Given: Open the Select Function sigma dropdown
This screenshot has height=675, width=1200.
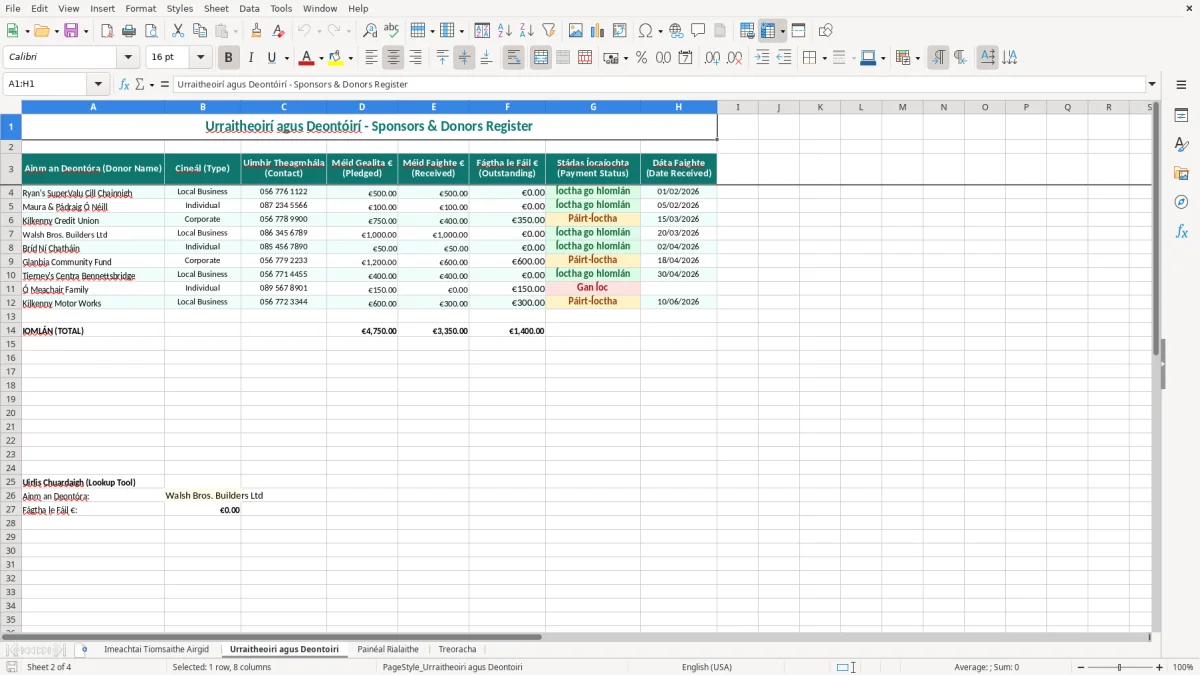Looking at the screenshot, I should (152, 84).
